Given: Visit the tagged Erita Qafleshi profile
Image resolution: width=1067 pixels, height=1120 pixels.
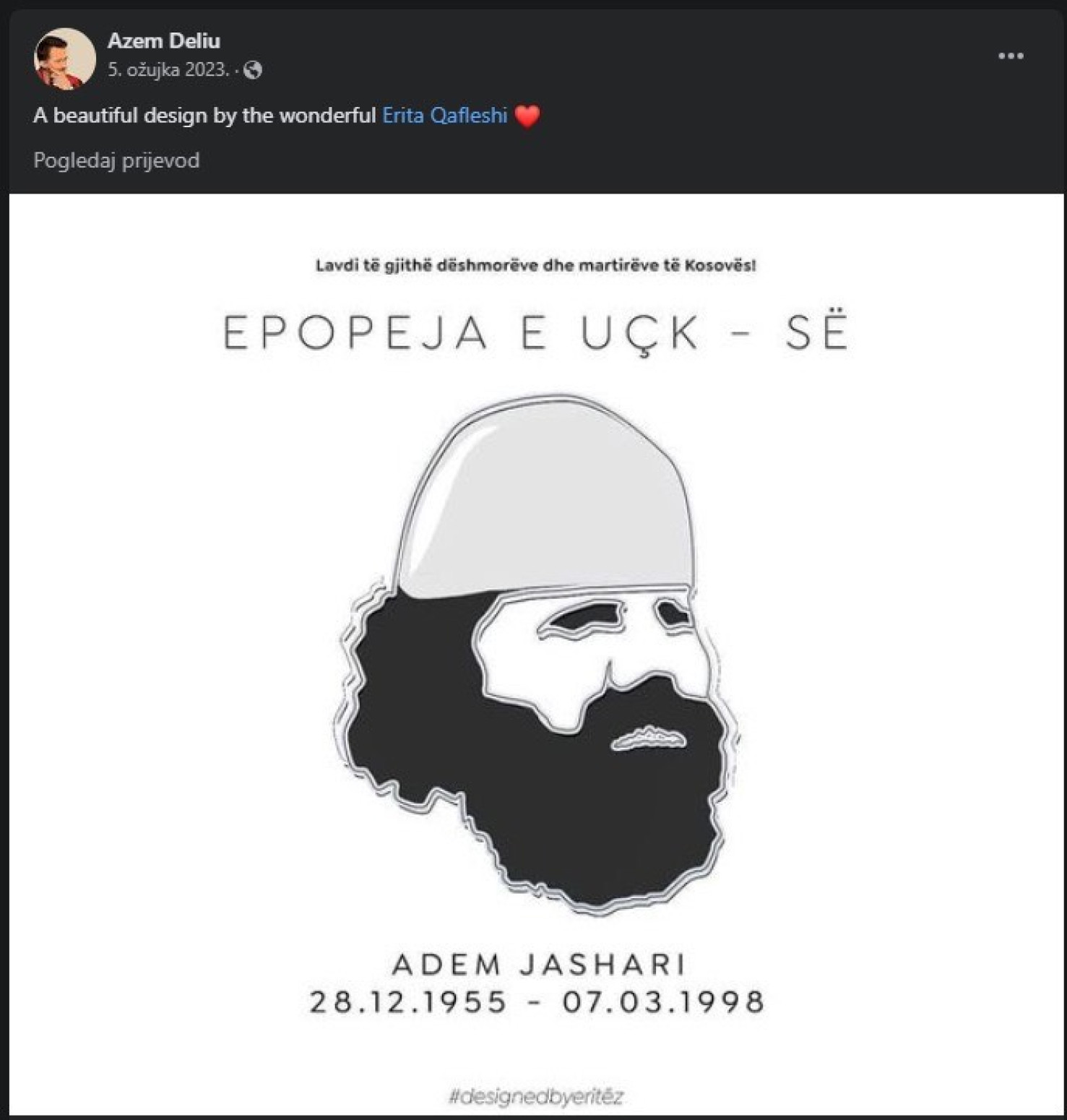Looking at the screenshot, I should tap(444, 114).
